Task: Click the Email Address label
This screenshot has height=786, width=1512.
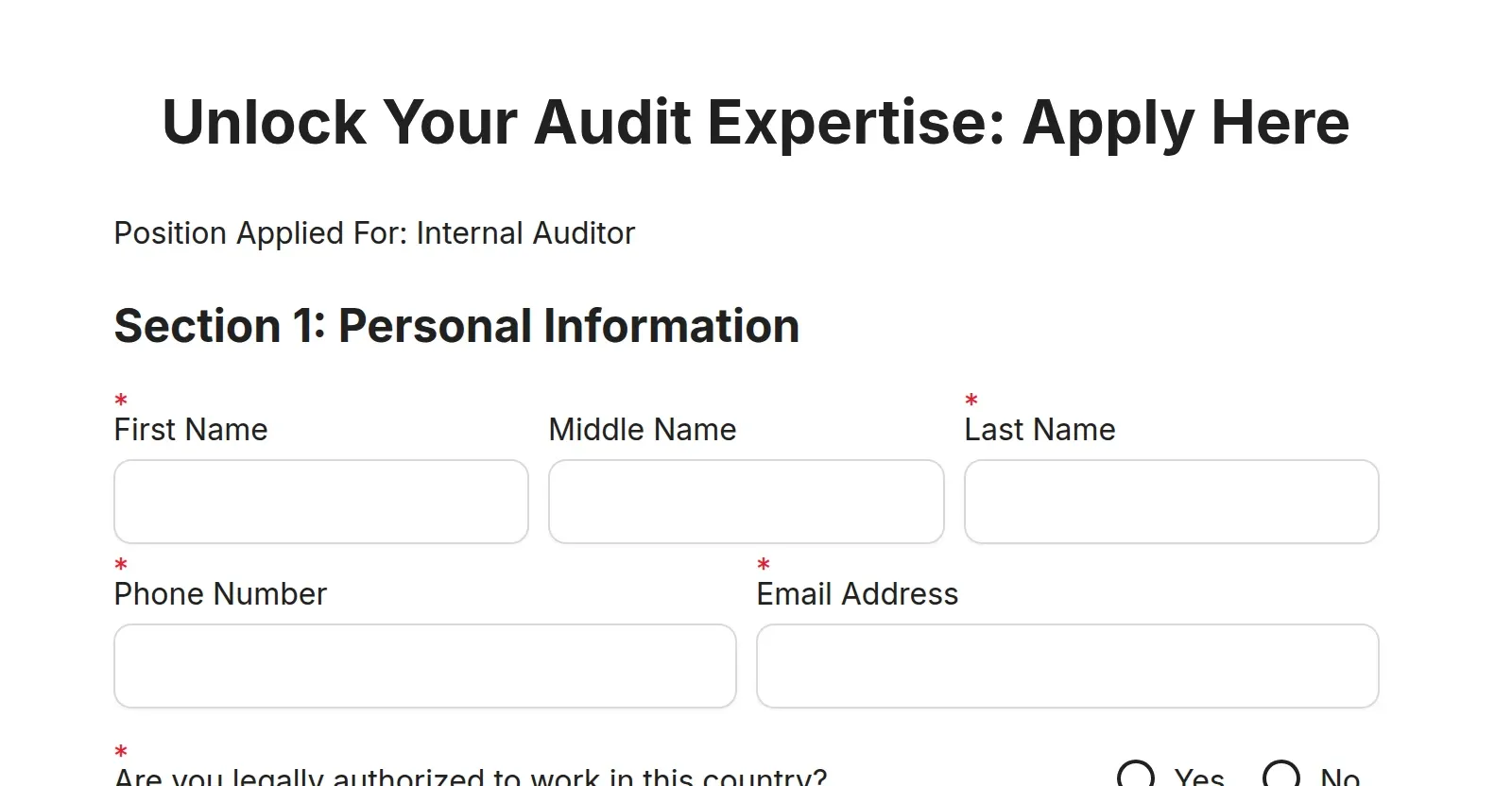Action: (x=857, y=594)
